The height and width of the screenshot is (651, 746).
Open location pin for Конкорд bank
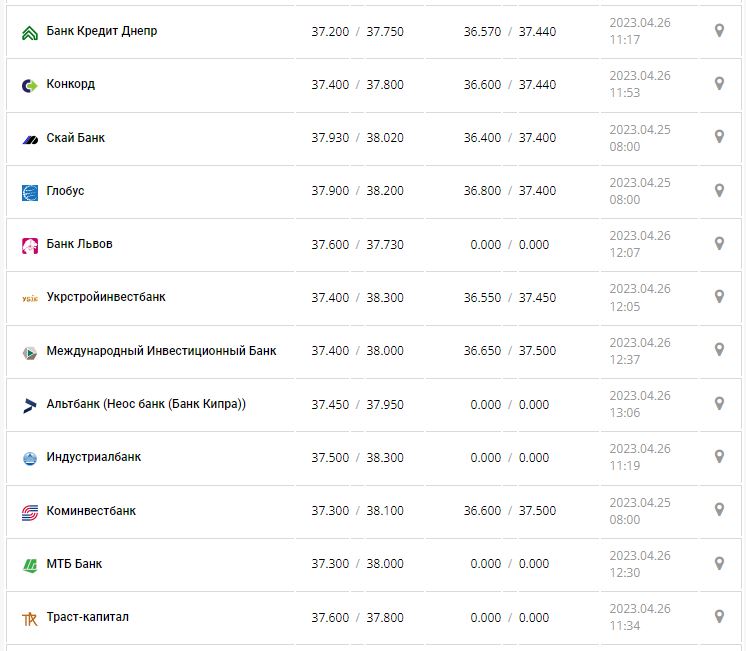click(718, 84)
